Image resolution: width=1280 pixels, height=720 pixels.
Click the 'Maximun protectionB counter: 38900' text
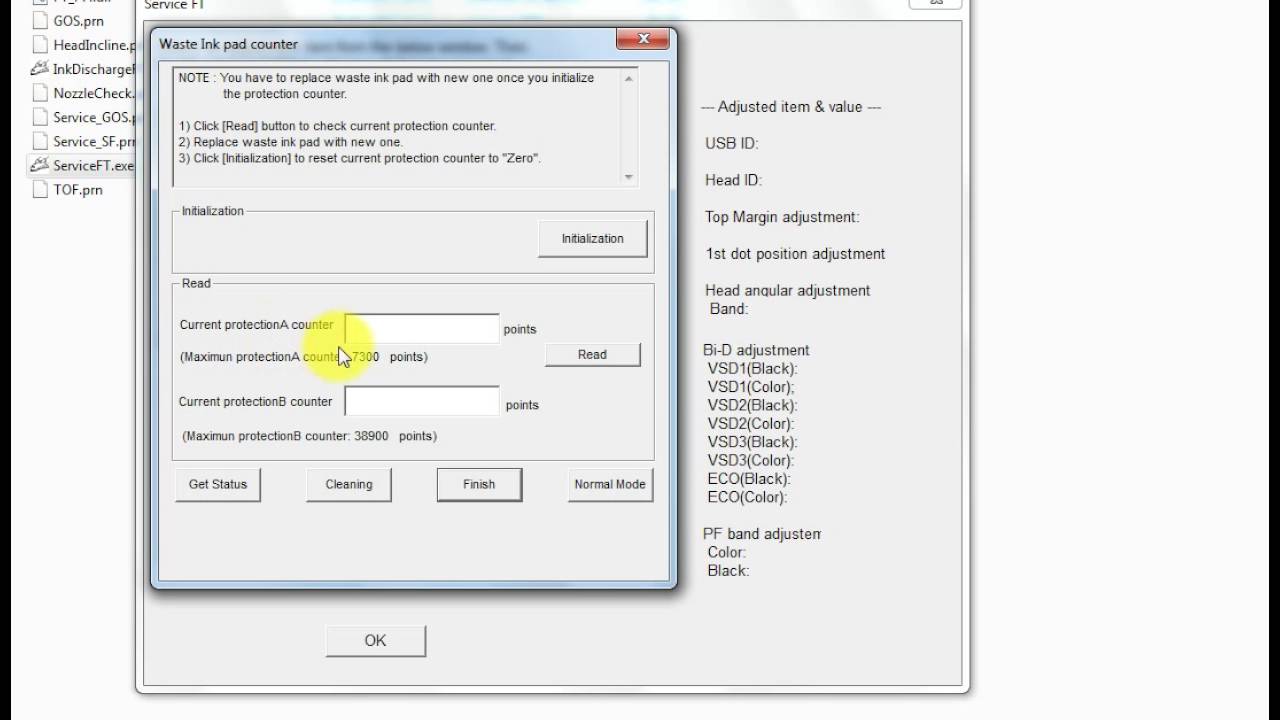coord(310,436)
